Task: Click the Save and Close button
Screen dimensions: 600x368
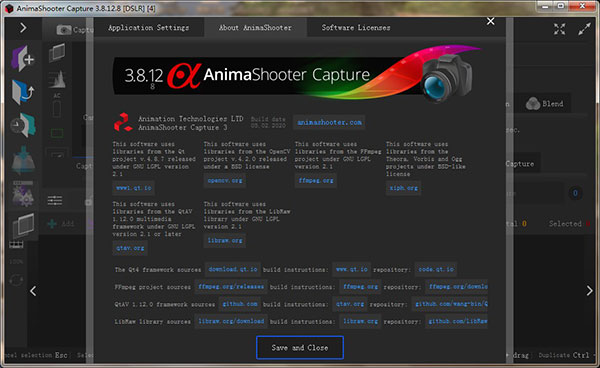Action: pos(300,348)
